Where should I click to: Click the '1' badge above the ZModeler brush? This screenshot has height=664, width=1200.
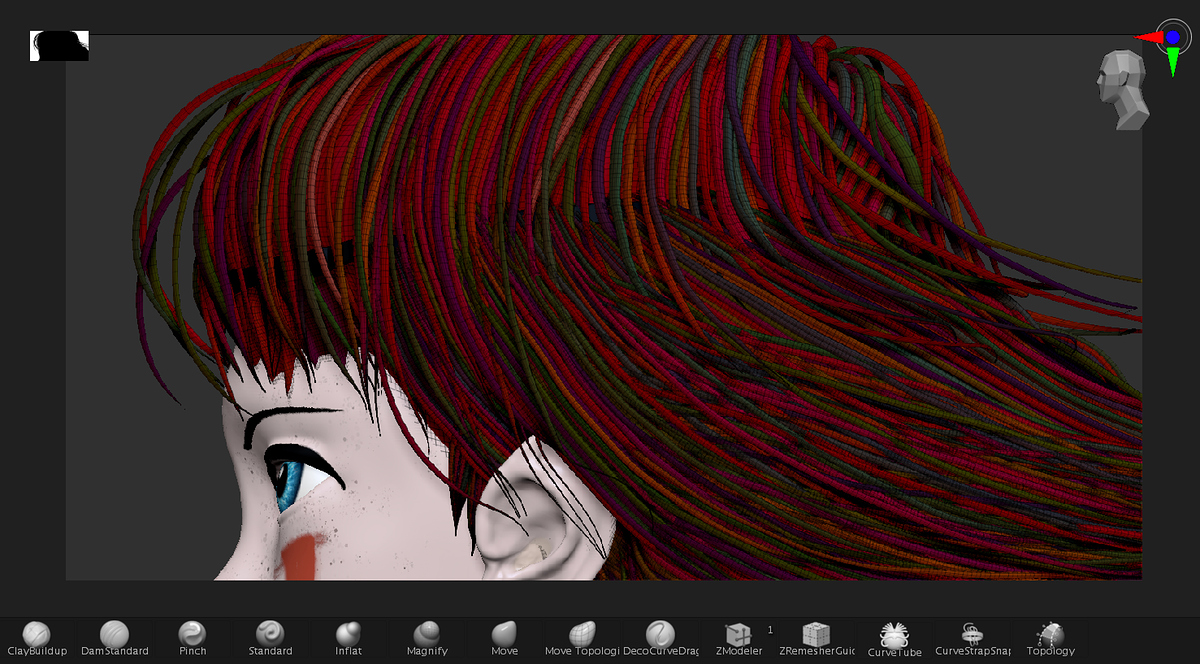pyautogui.click(x=770, y=629)
